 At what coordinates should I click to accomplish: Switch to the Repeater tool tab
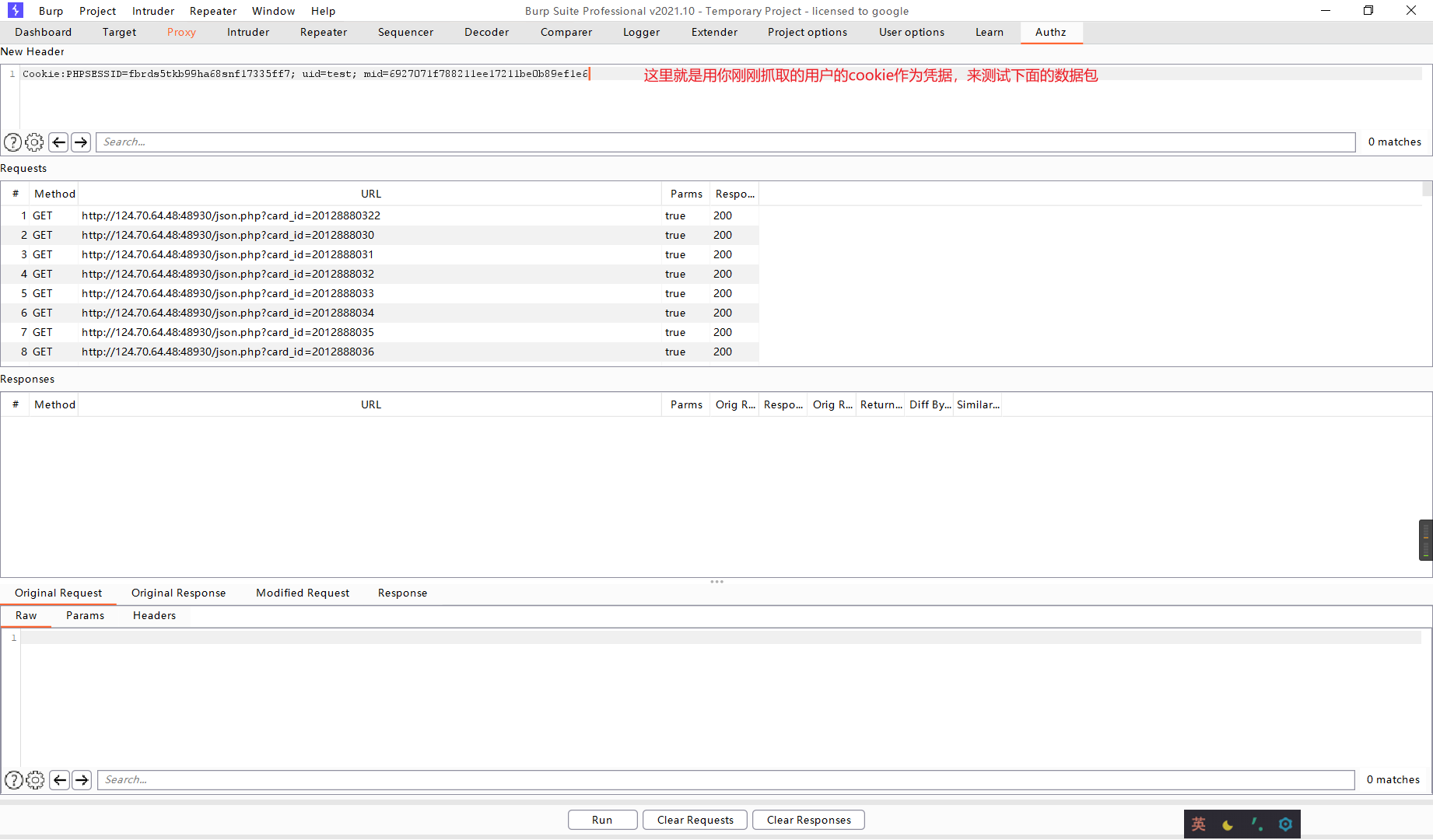pyautogui.click(x=324, y=33)
